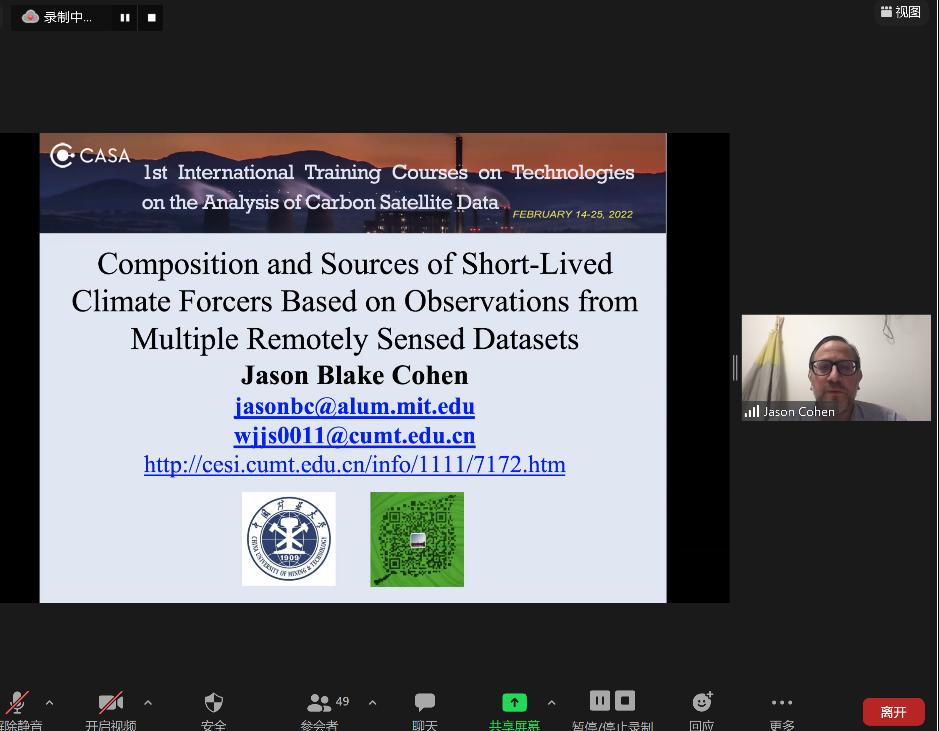
Task: Stop recording from the bottom toolbar
Action: coord(625,700)
